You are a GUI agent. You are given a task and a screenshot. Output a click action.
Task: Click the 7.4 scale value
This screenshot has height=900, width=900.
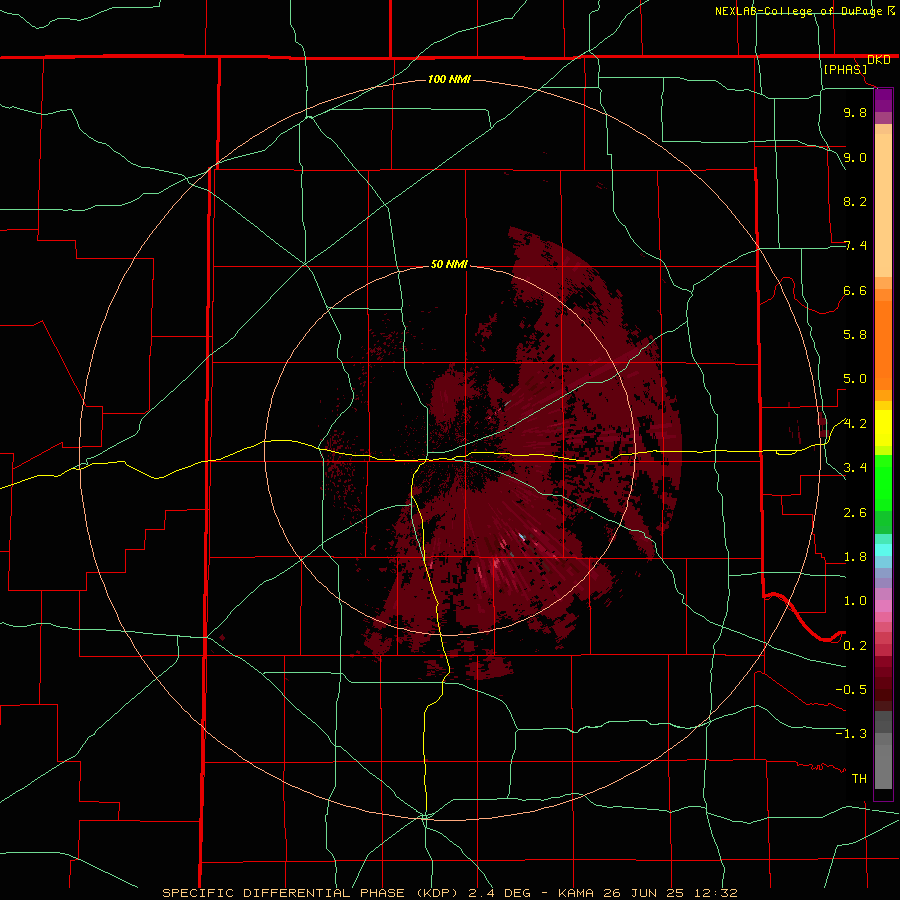coord(855,246)
